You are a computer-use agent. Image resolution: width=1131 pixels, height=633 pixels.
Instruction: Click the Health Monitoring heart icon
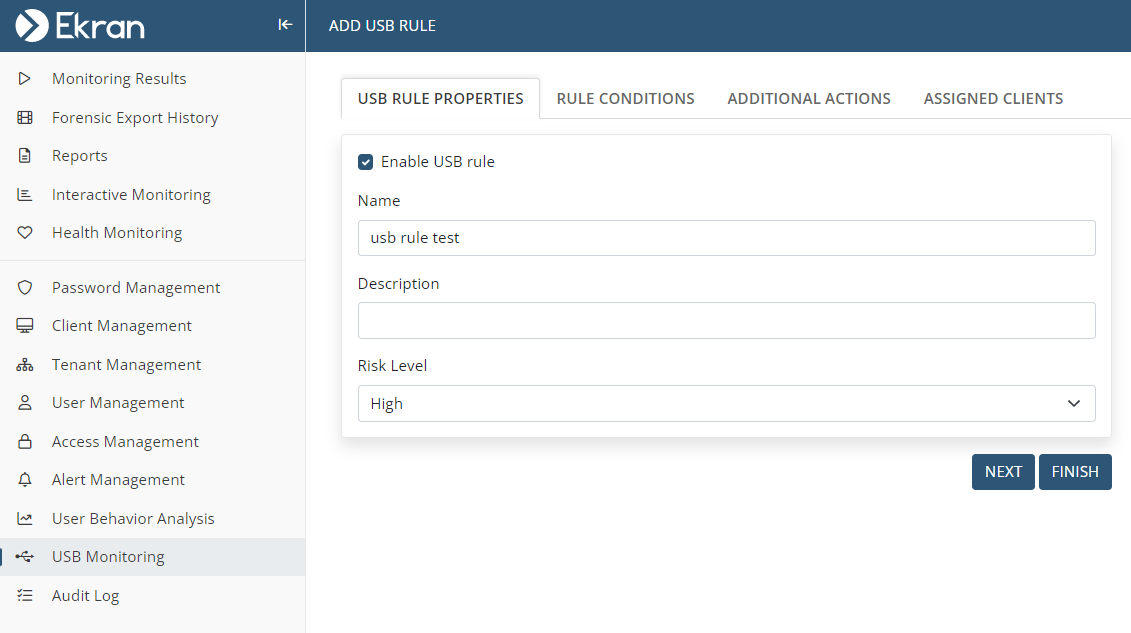pyautogui.click(x=25, y=233)
